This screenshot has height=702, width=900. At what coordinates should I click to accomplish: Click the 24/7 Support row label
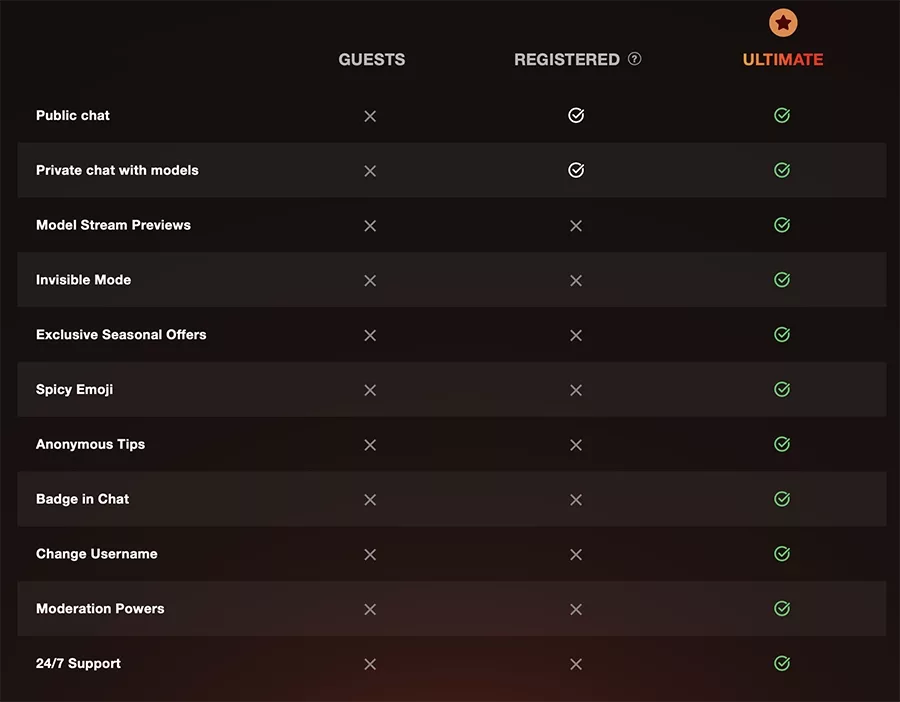tap(78, 663)
